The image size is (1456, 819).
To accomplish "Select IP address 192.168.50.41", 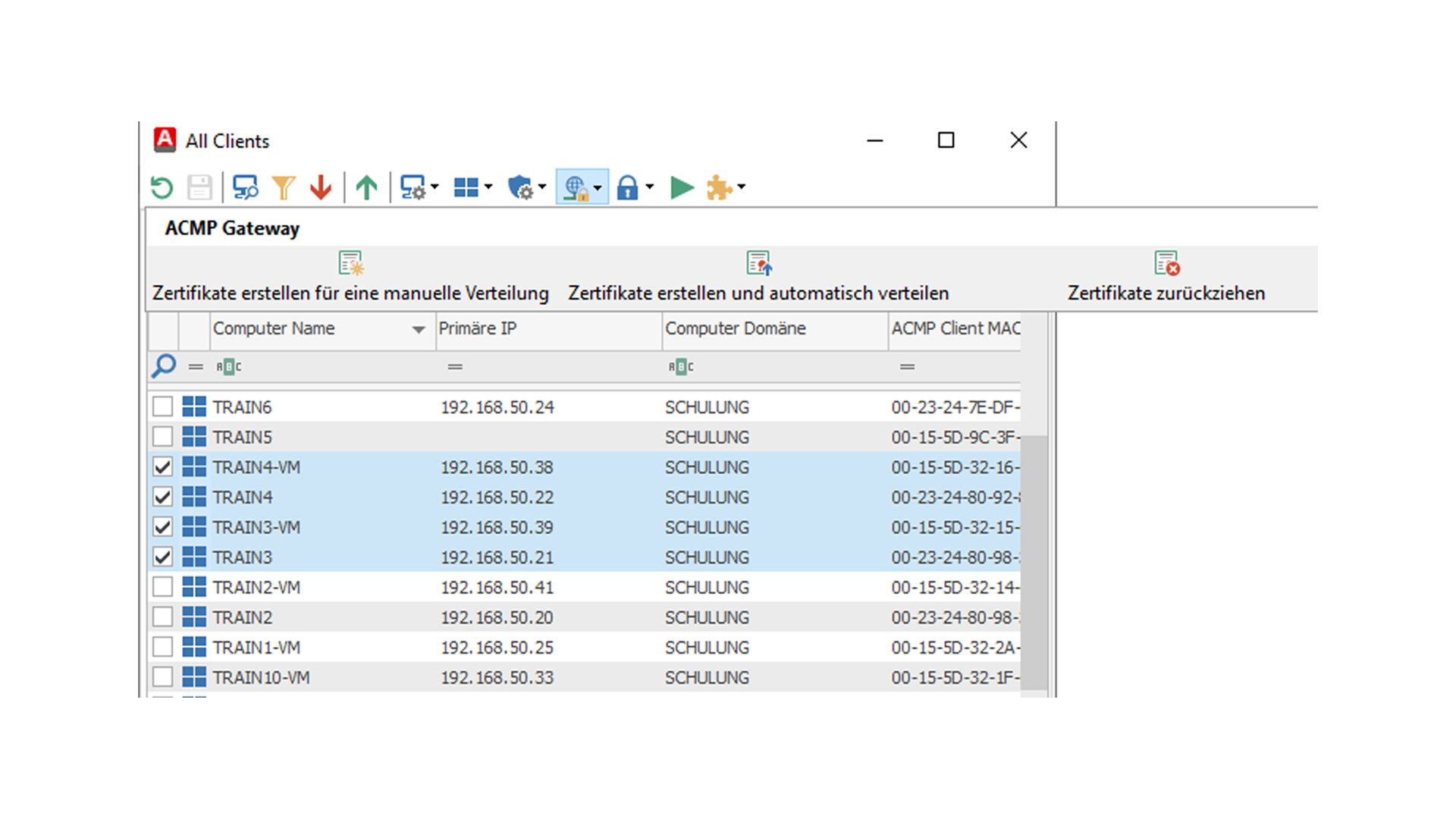I will click(497, 588).
